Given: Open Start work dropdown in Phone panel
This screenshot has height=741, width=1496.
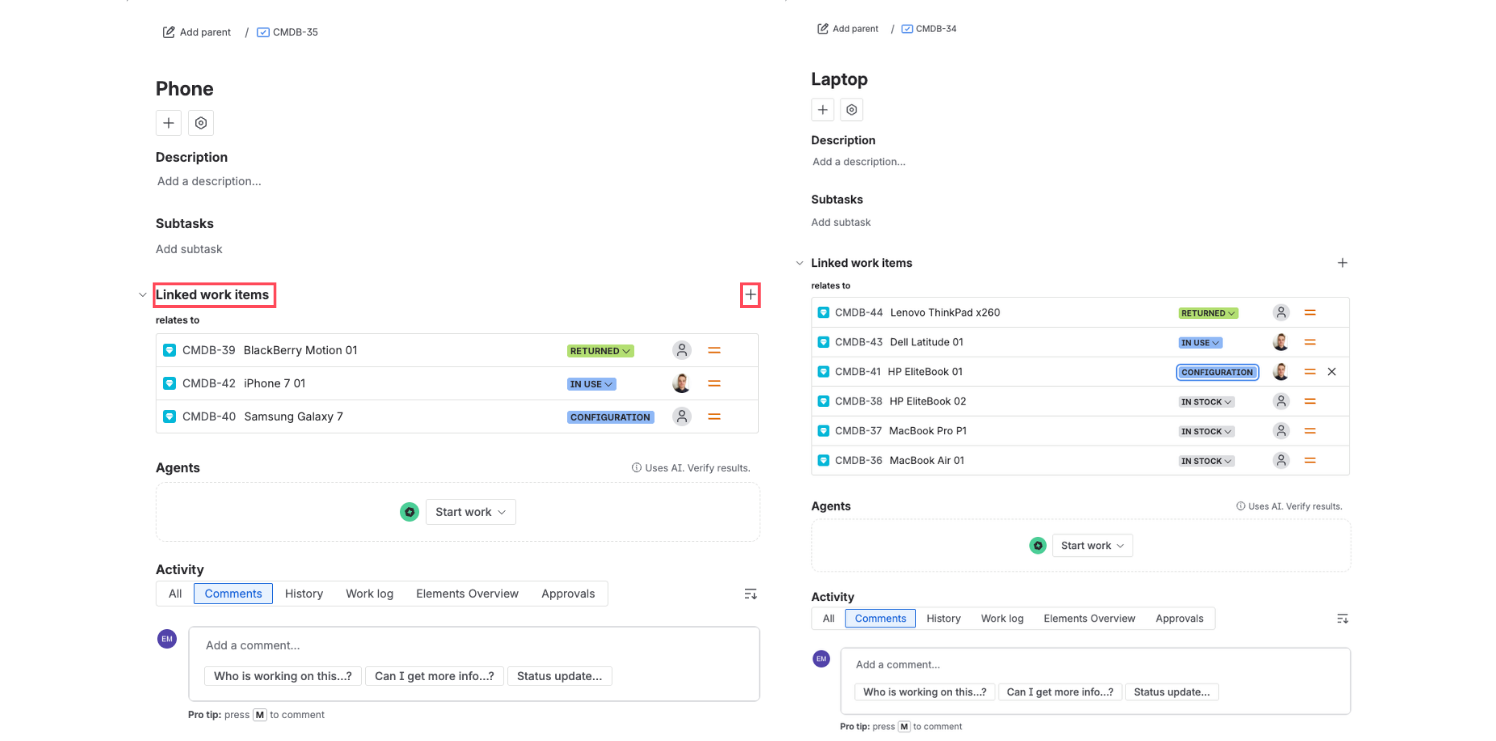Looking at the screenshot, I should click(x=471, y=512).
